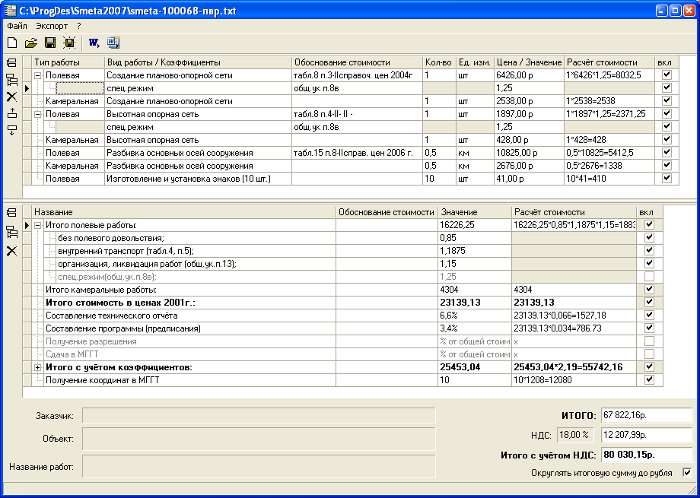Open the Файл menu
Screen dimensions: 700x498
click(17, 26)
